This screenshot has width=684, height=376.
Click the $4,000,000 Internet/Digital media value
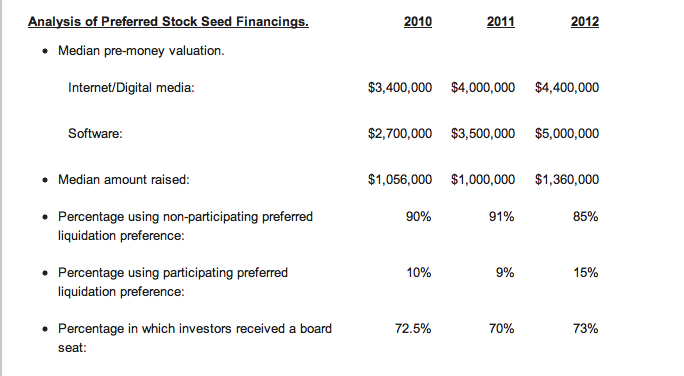tap(483, 88)
